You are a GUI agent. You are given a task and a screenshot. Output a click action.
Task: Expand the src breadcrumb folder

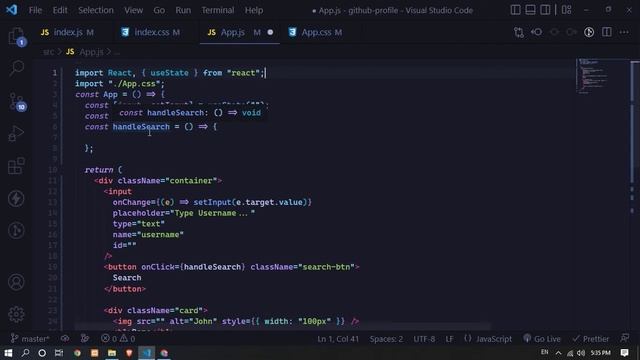tap(49, 52)
